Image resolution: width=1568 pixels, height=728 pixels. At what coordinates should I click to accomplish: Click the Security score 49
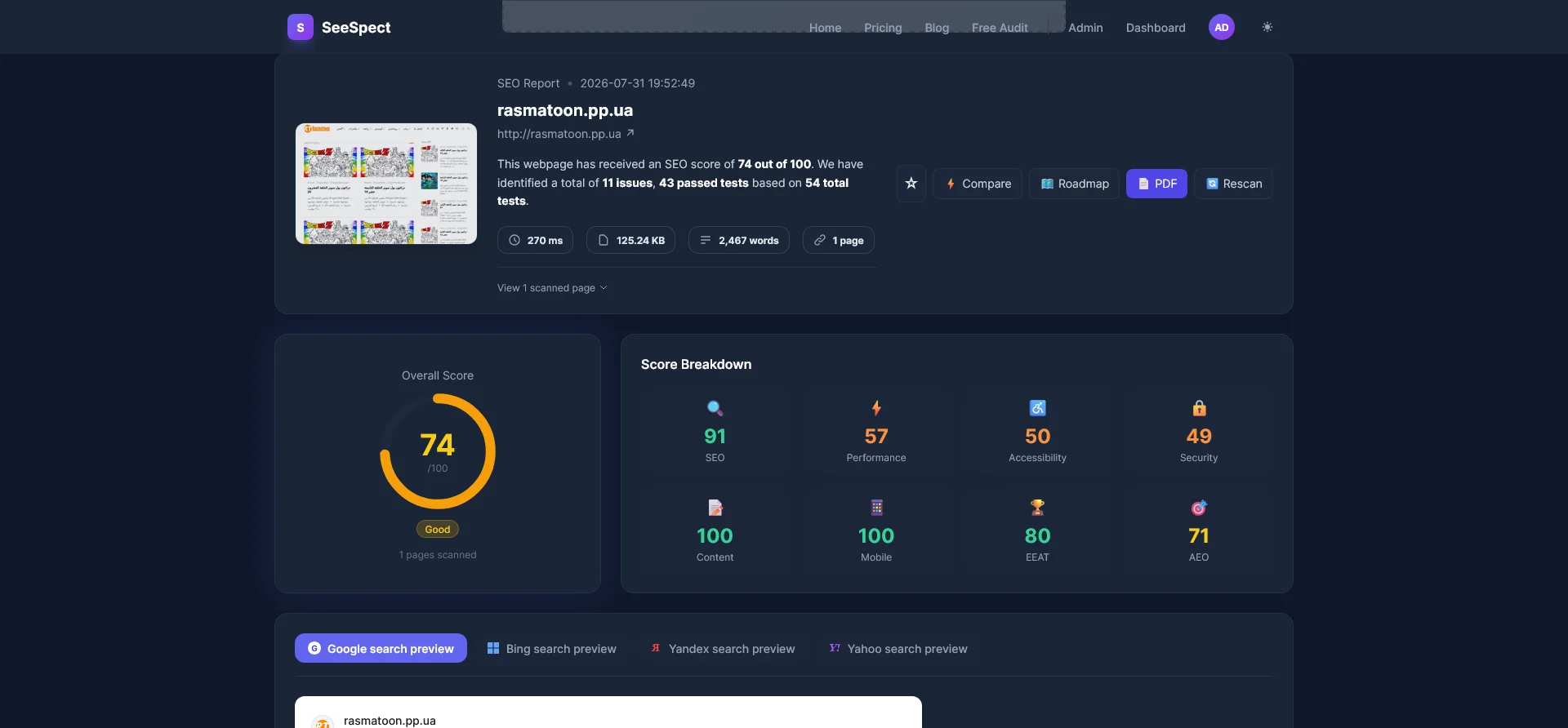(x=1199, y=437)
